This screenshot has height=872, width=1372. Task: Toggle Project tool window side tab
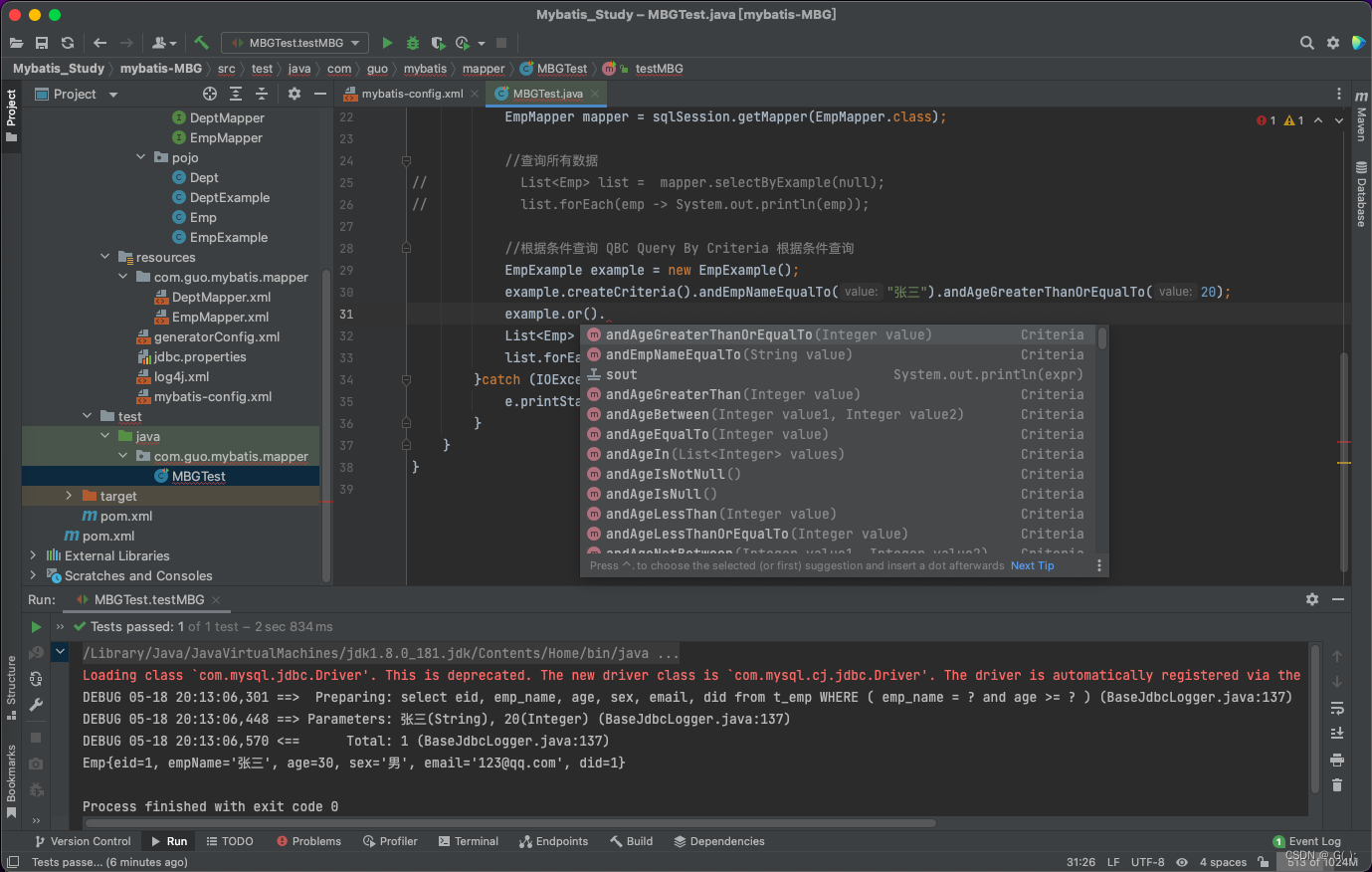[11, 115]
